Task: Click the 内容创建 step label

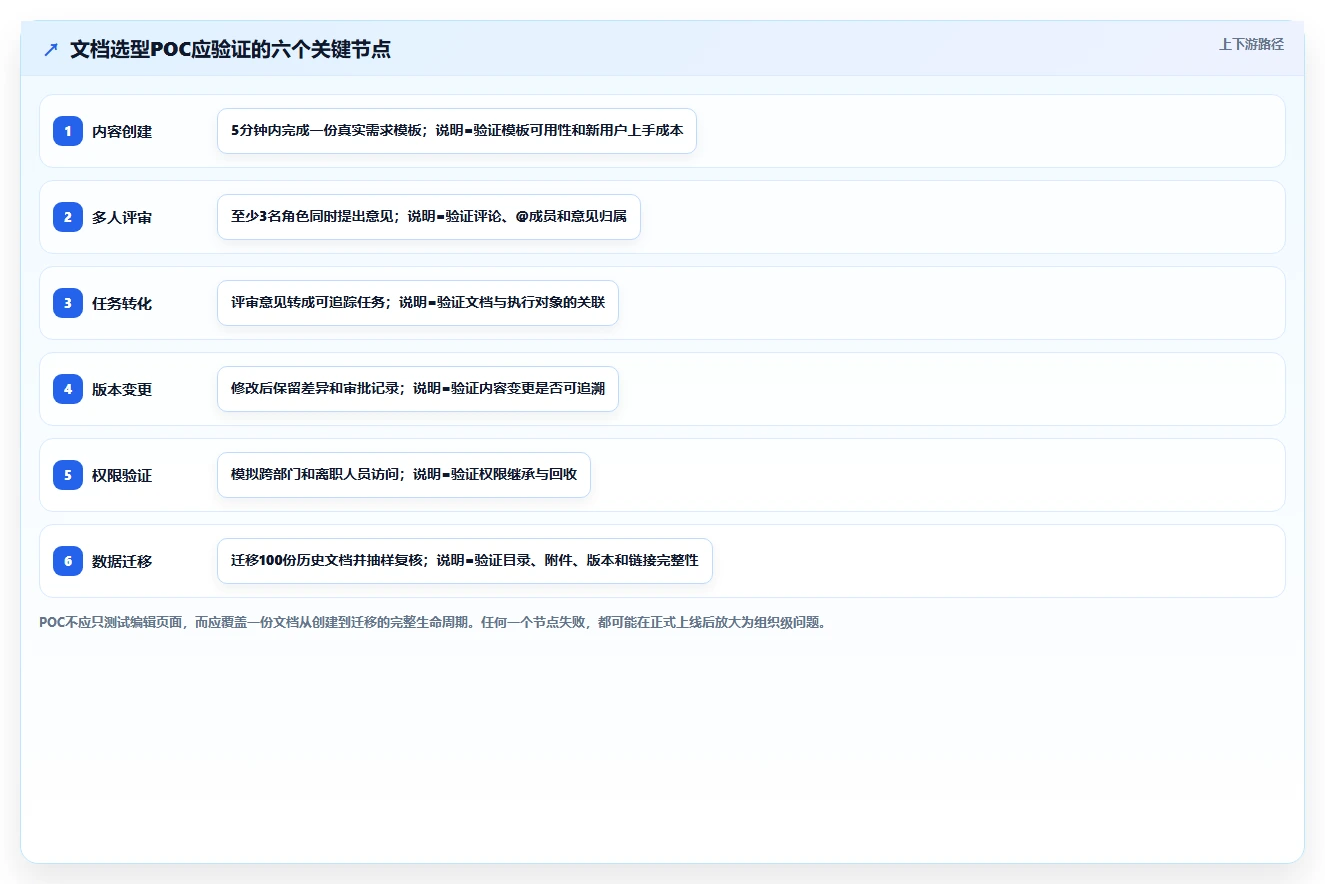Action: tap(122, 131)
